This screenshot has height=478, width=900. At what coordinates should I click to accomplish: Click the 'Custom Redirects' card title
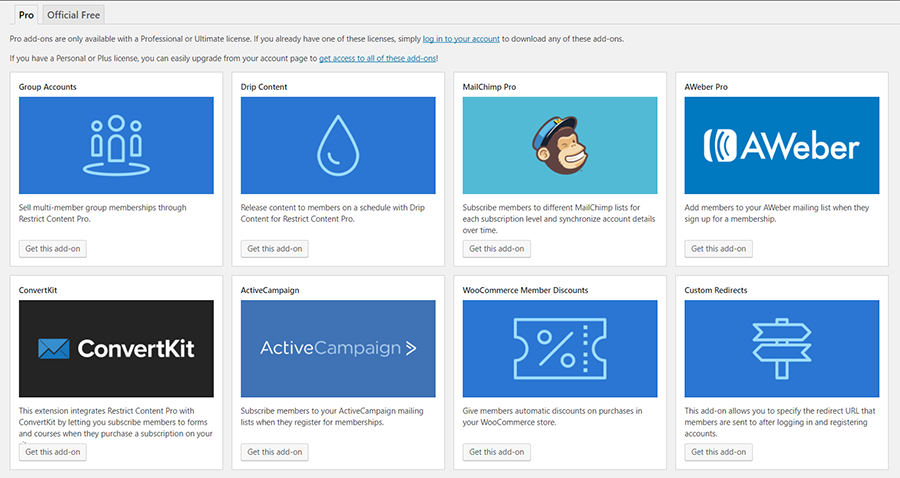point(716,290)
